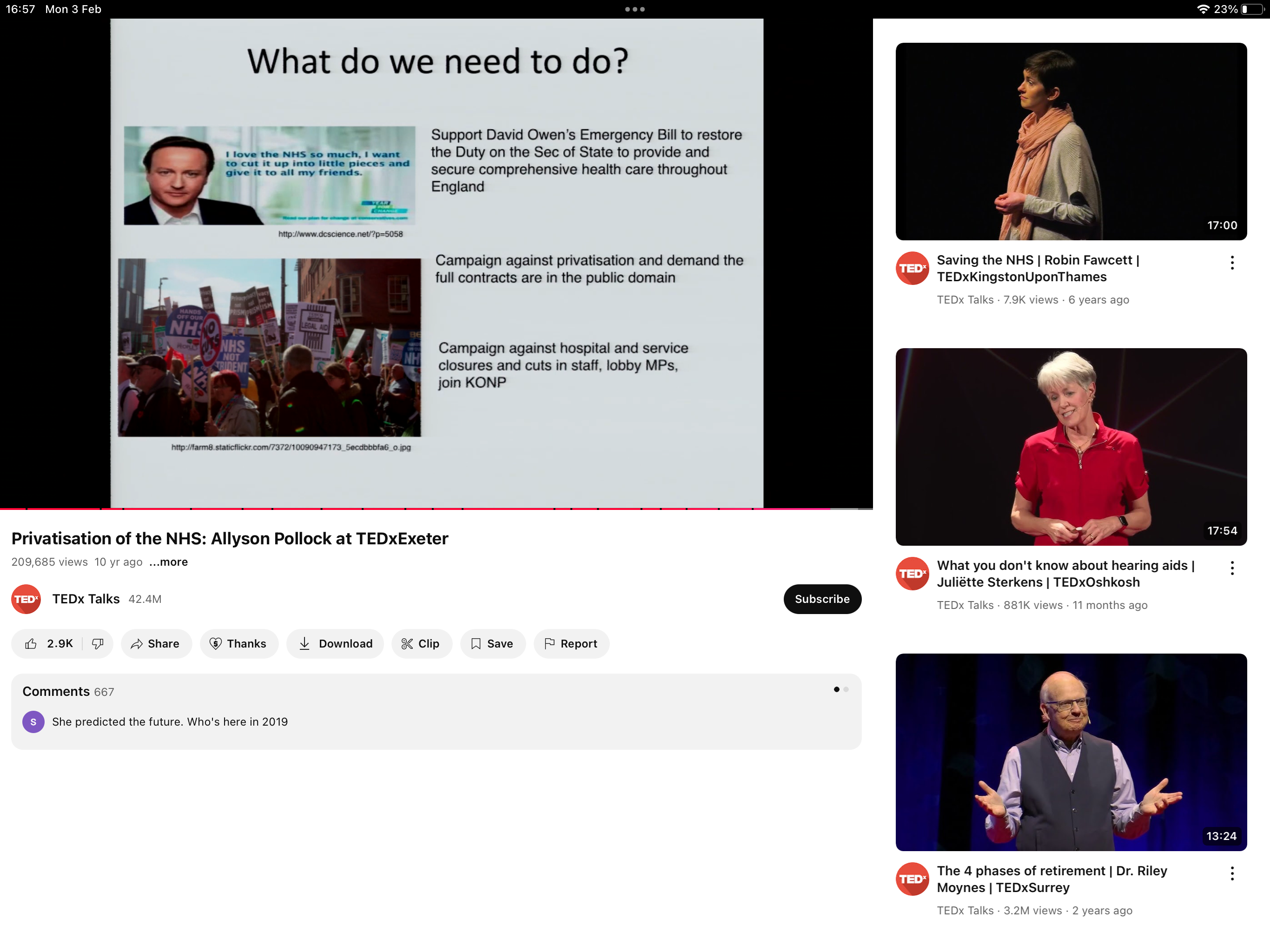Open options menu for 4 phases of retirement video
Image resolution: width=1270 pixels, height=952 pixels.
pos(1232,874)
